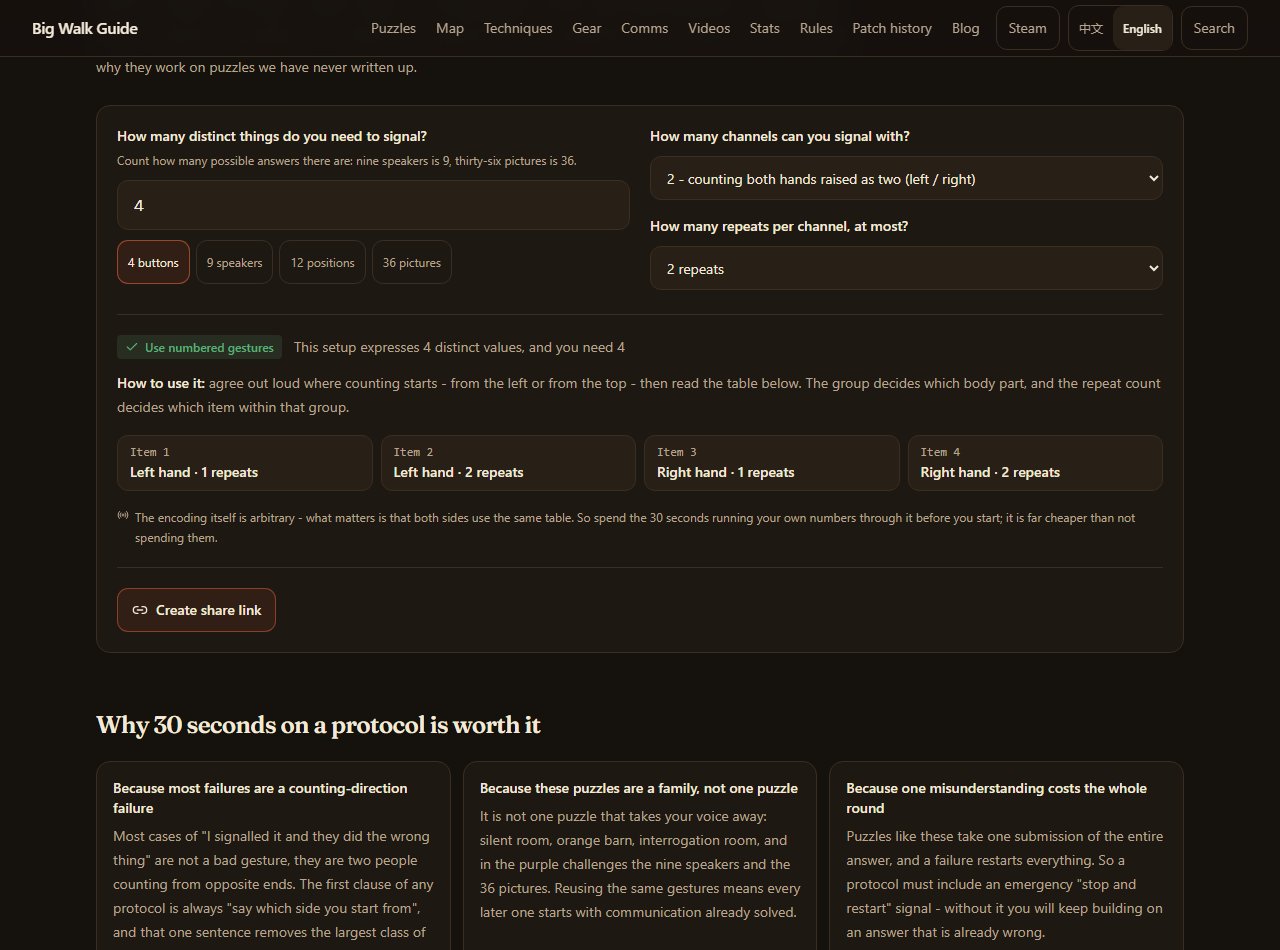Switch language to English
The image size is (1280, 950).
(x=1142, y=28)
